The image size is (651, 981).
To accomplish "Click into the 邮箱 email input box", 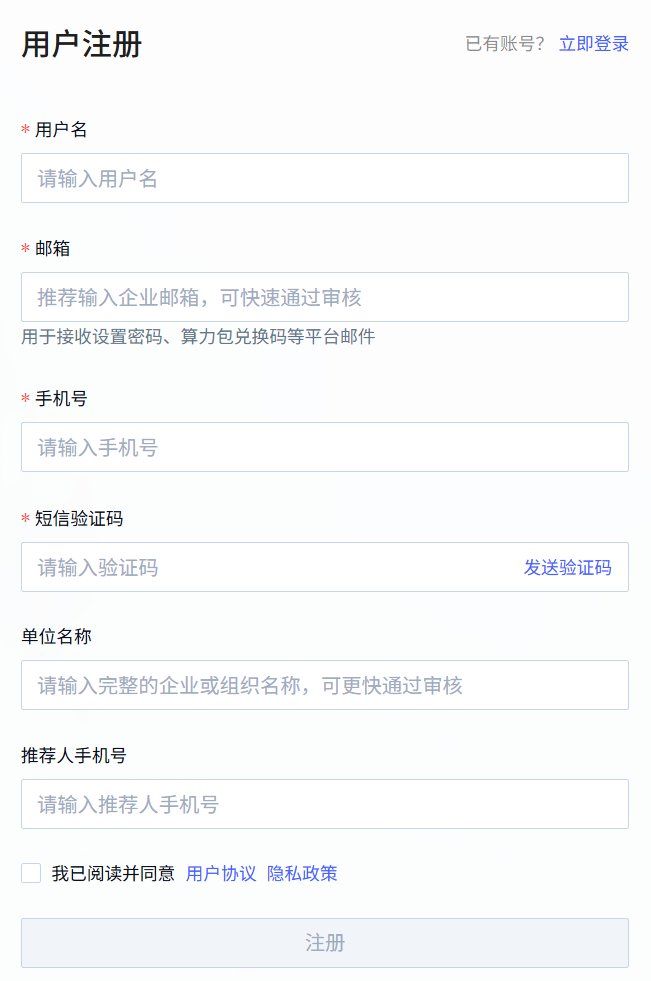I will (x=324, y=298).
